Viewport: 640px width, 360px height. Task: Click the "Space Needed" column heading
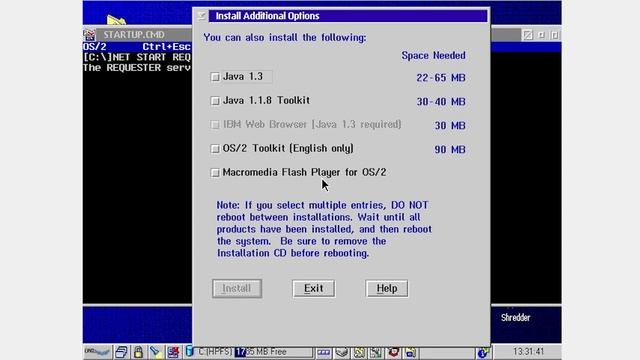433,56
